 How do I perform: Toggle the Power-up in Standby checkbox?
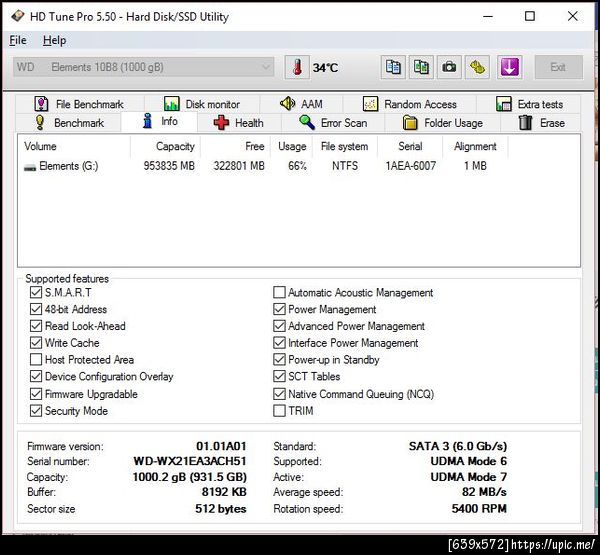click(x=279, y=359)
